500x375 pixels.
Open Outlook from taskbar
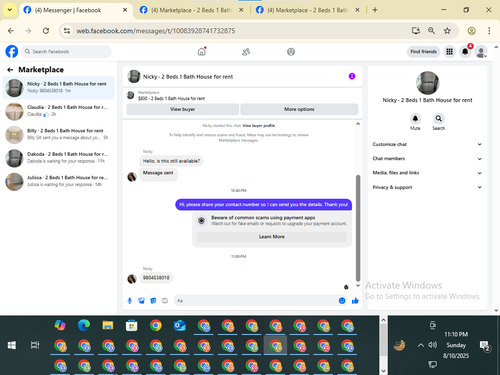pyautogui.click(x=180, y=325)
